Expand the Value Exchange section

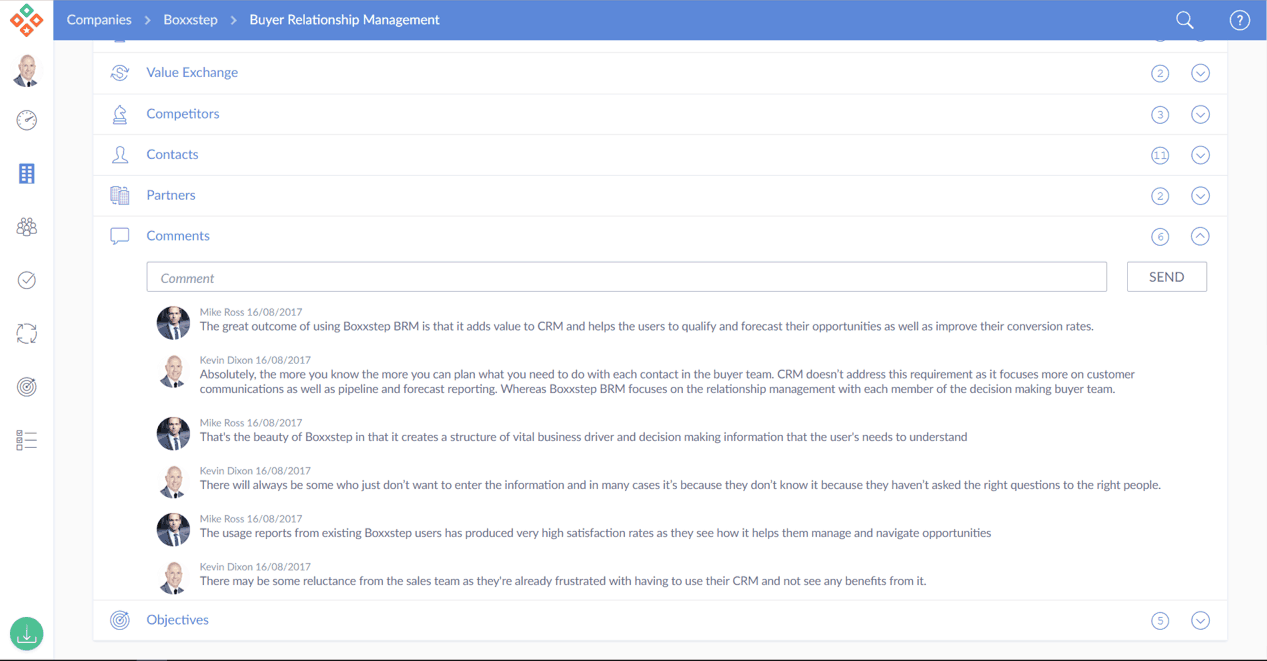pos(1200,73)
